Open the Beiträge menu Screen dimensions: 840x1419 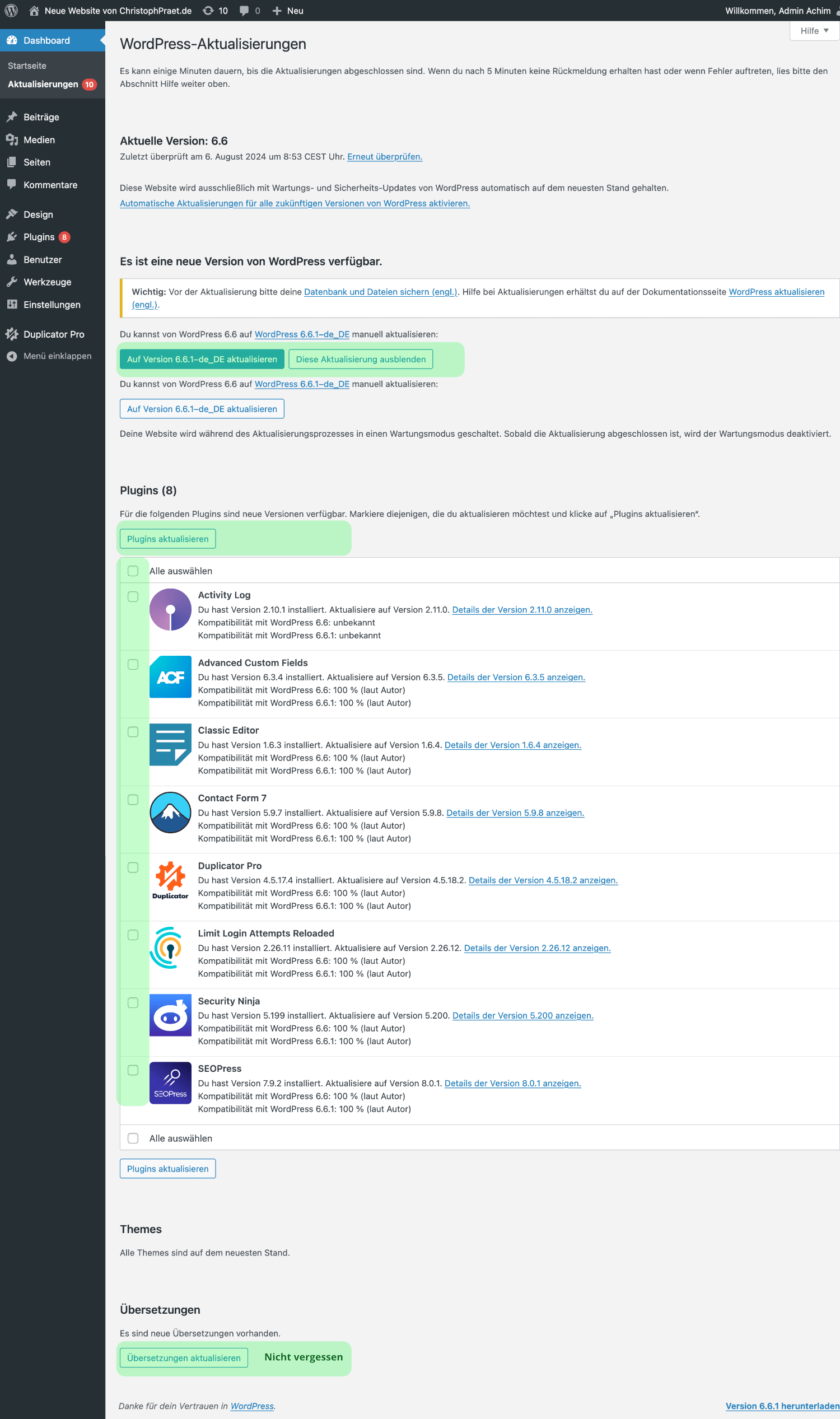(53, 117)
